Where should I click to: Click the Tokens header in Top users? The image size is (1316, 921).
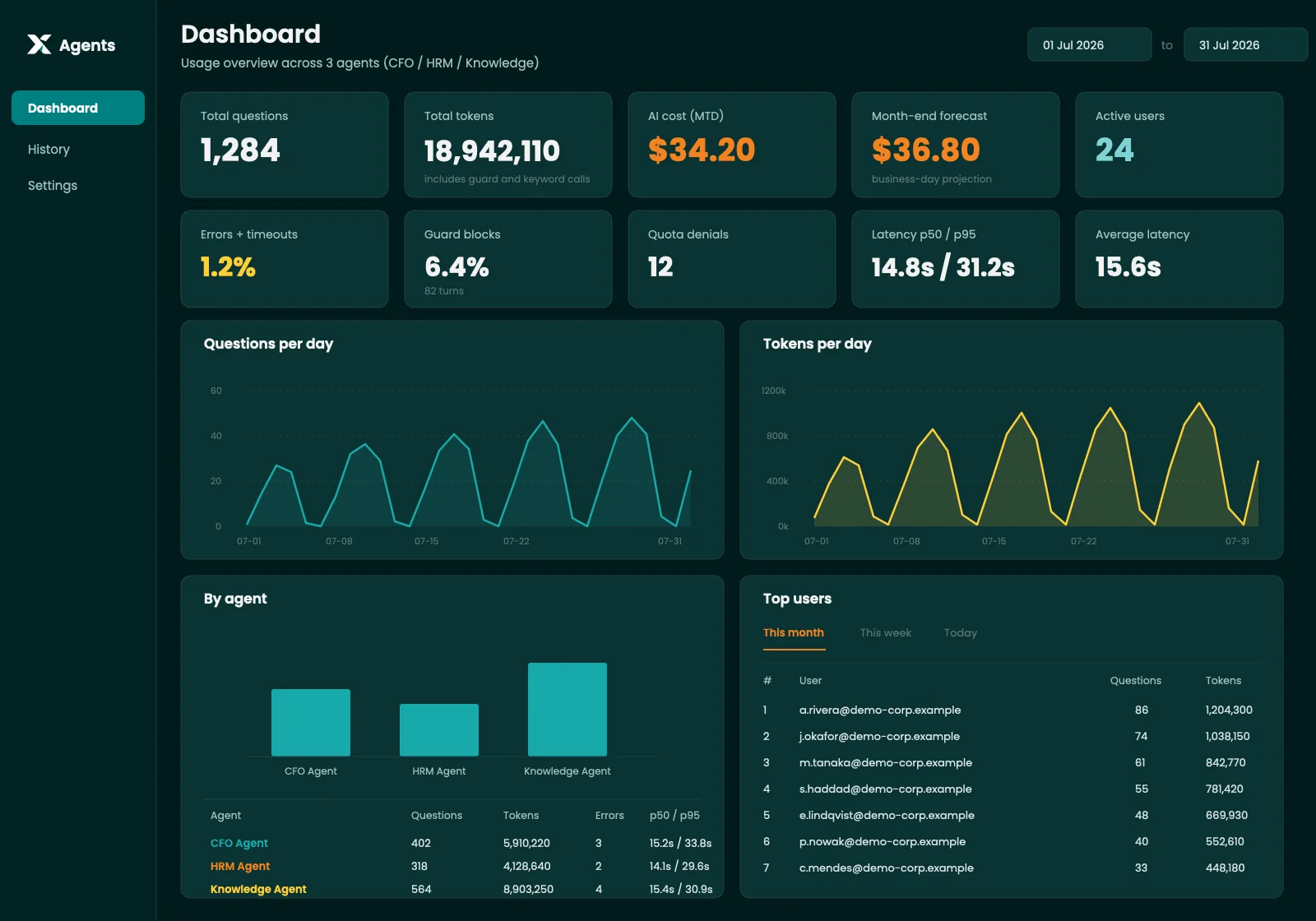(1224, 680)
